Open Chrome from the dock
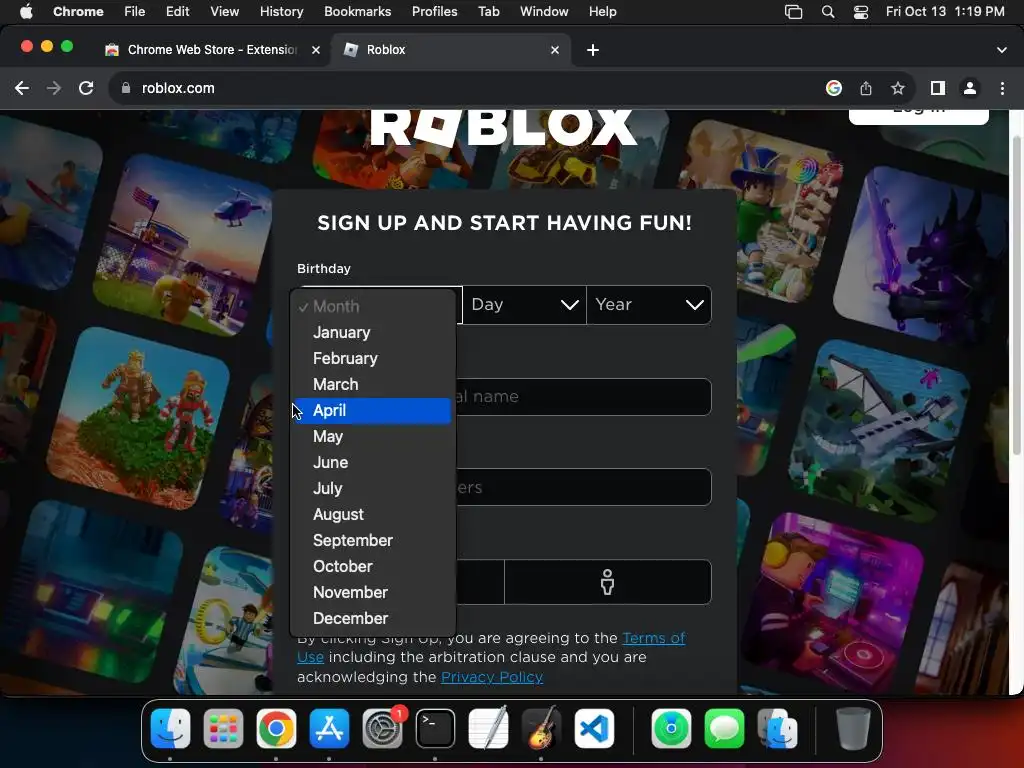The image size is (1024, 768). coord(276,728)
